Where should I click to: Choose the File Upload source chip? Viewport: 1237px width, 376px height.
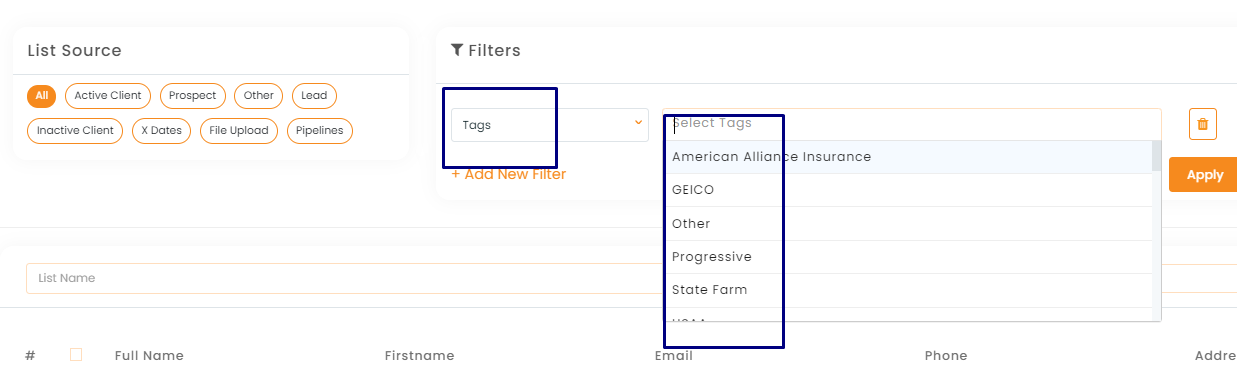pyautogui.click(x=239, y=131)
